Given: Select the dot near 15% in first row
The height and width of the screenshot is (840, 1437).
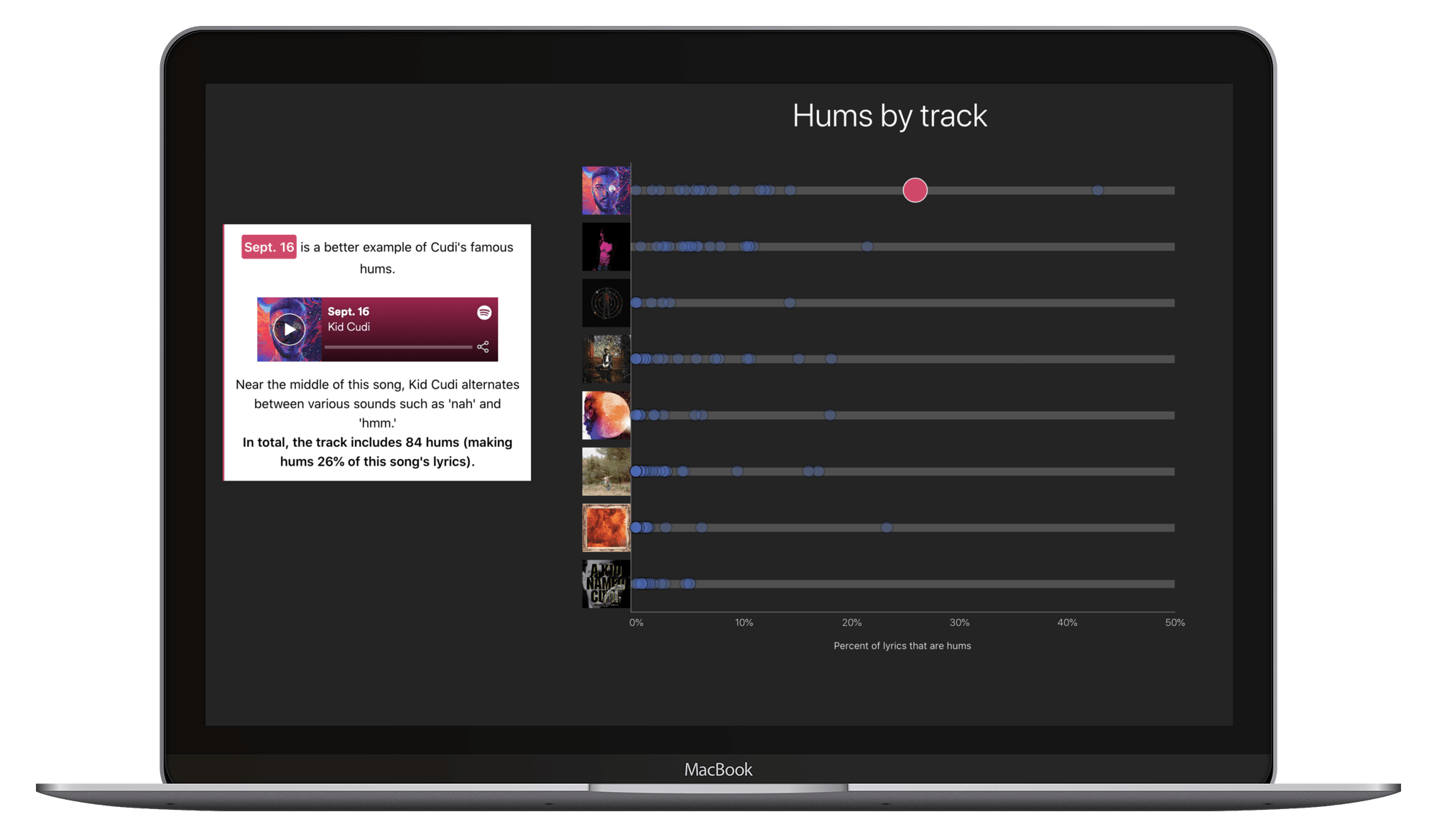Looking at the screenshot, I should [x=790, y=190].
